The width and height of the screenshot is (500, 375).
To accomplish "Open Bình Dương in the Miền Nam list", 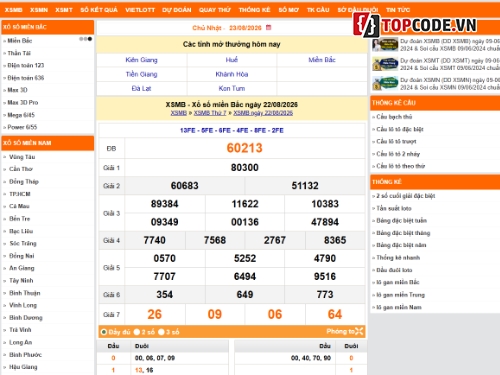I will point(26,318).
